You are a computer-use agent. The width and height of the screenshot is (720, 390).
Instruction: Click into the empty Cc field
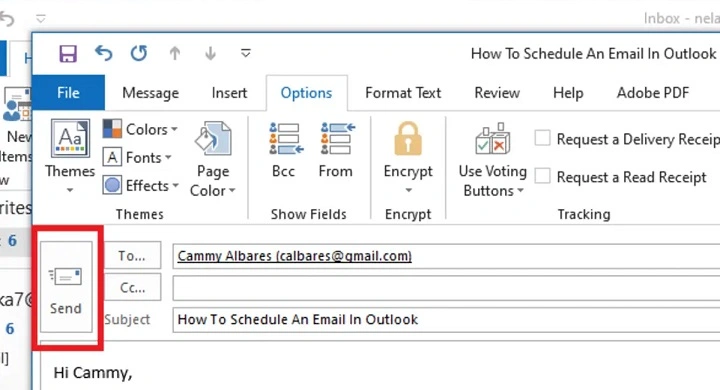[446, 288]
